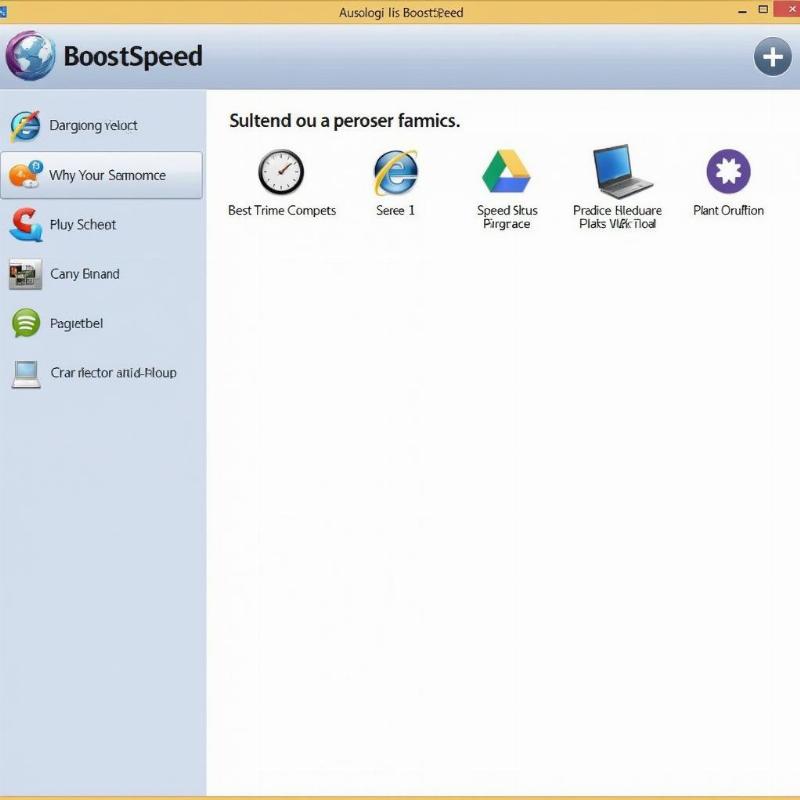The height and width of the screenshot is (800, 800).
Task: Click the green Pagietbel sidebar icon
Action: pos(25,323)
